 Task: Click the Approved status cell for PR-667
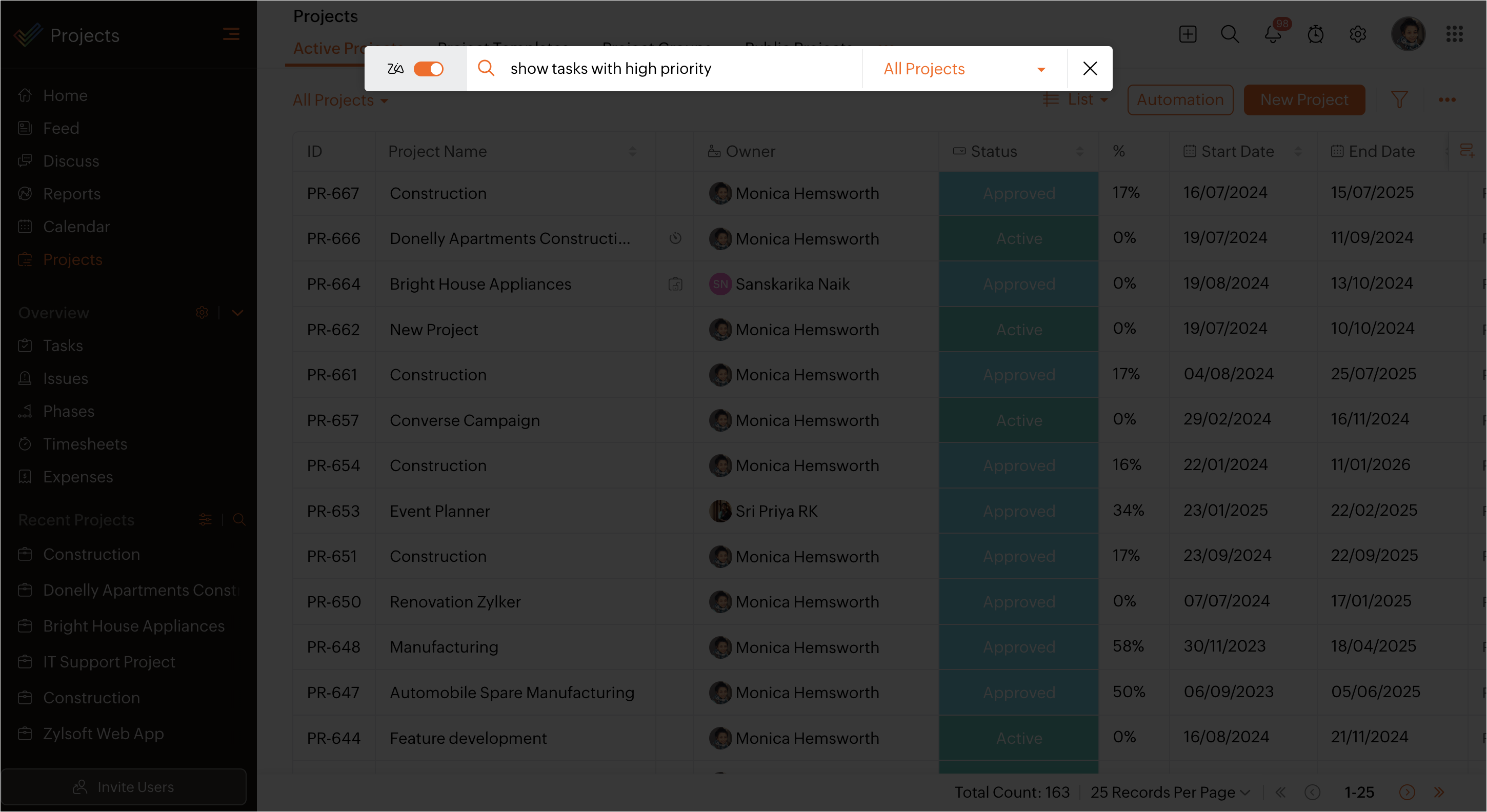1018,193
